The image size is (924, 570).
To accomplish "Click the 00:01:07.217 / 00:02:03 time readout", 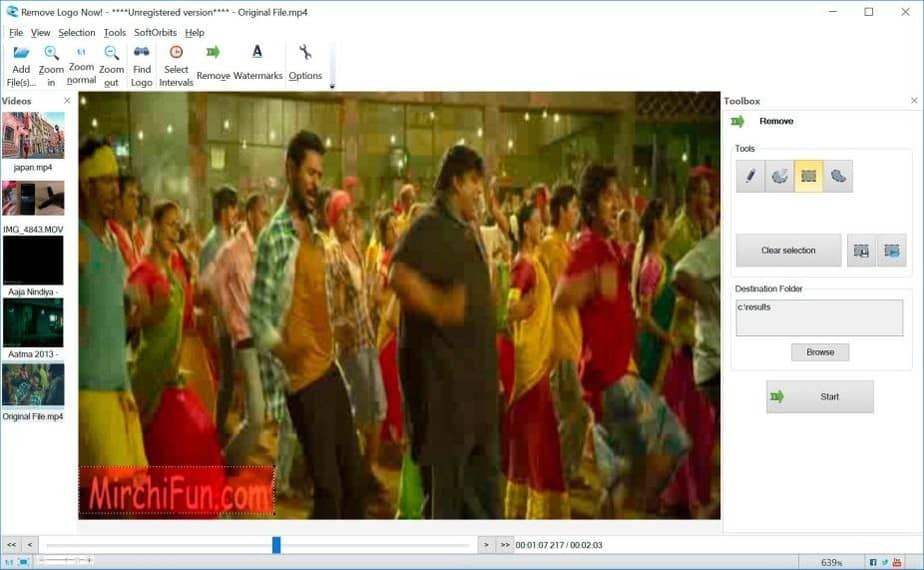I will click(x=559, y=545).
